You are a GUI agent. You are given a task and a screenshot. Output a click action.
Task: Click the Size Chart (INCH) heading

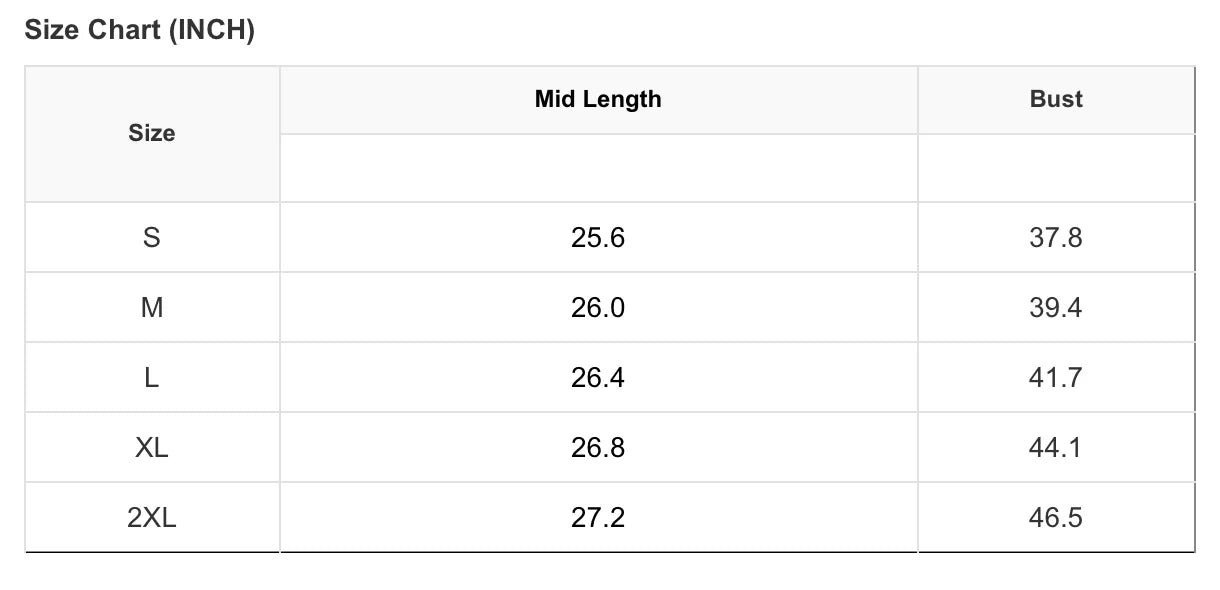pyautogui.click(x=140, y=31)
